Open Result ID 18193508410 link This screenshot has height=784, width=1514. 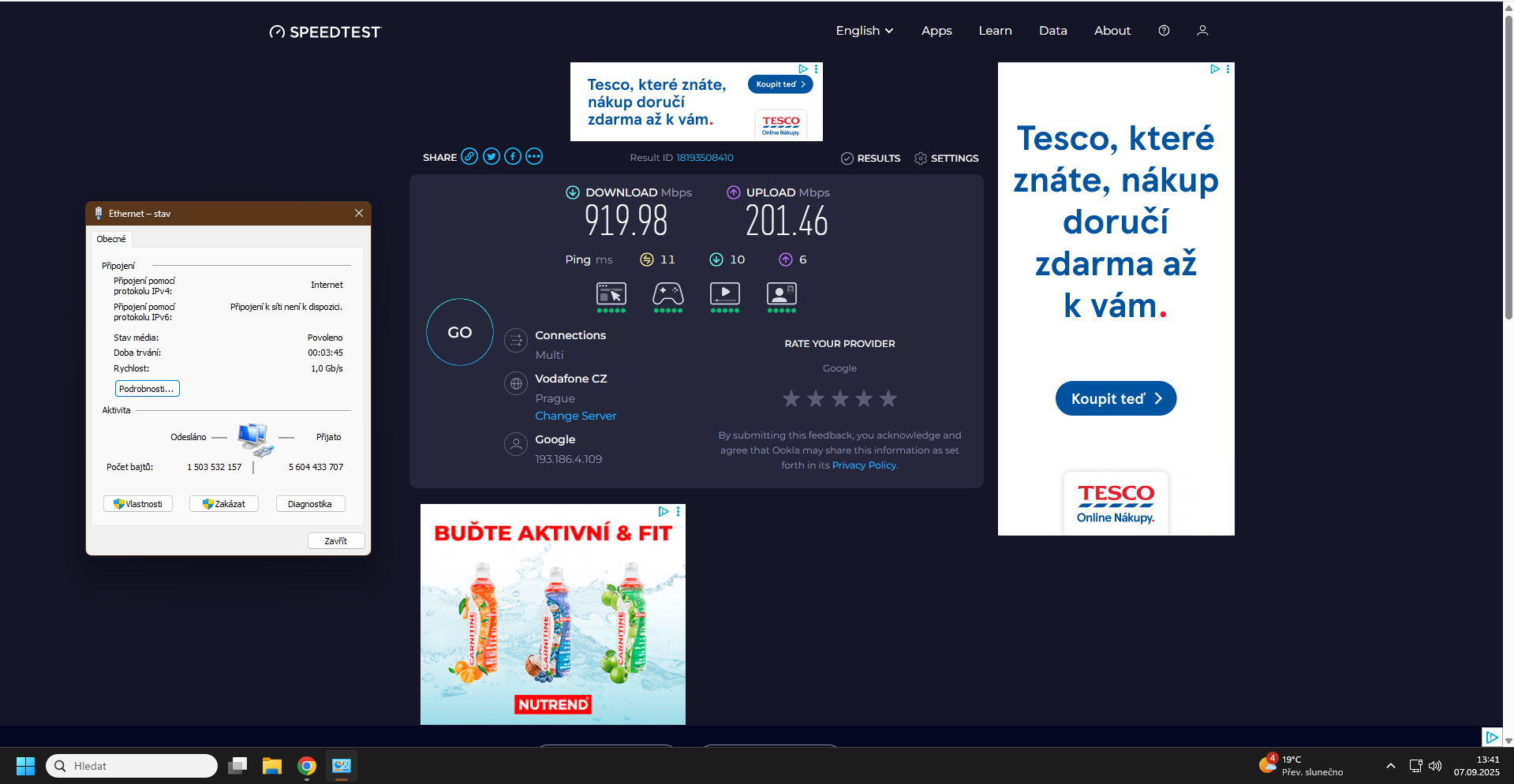(x=705, y=158)
